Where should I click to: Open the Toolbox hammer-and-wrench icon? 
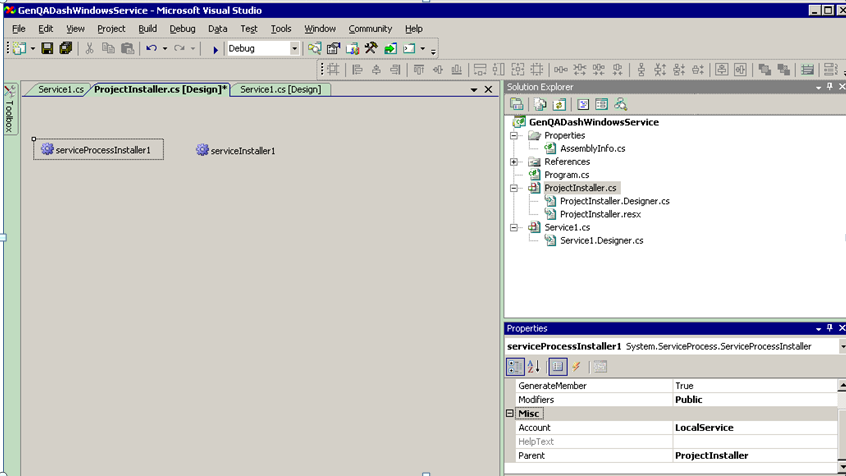click(x=371, y=49)
